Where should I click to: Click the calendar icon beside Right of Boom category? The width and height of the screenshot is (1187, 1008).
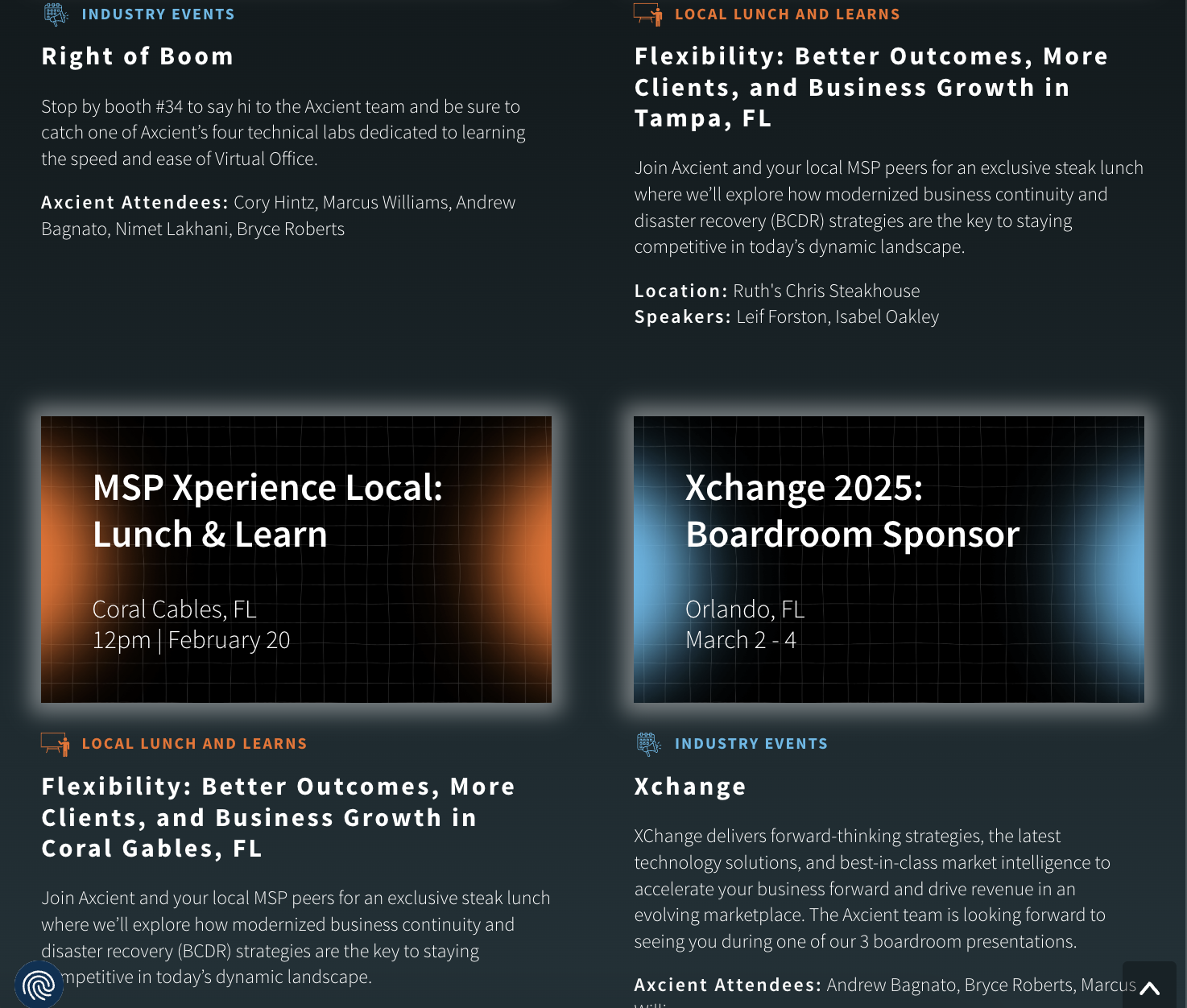click(56, 14)
